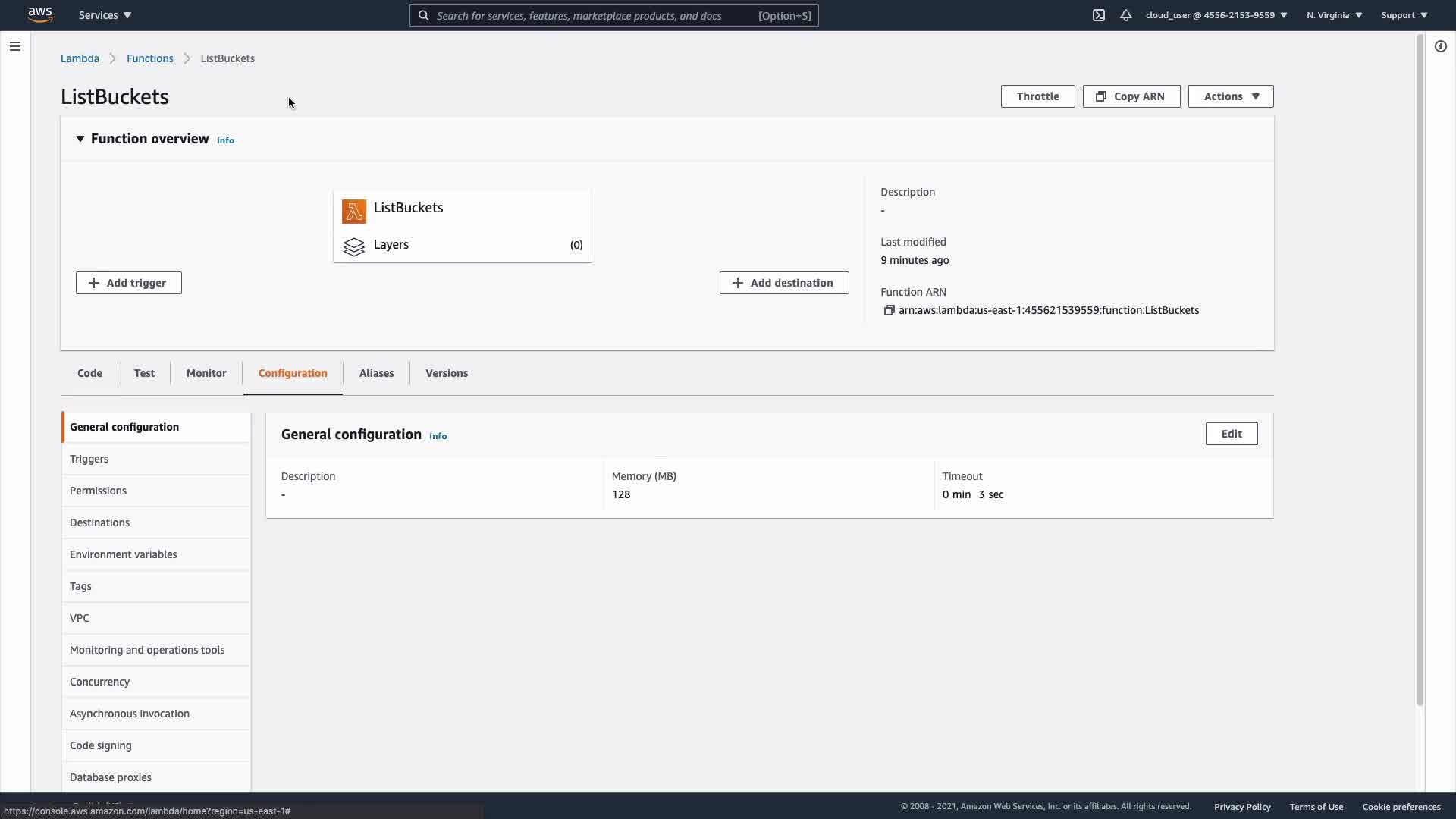Image resolution: width=1456 pixels, height=819 pixels.
Task: Open the notifications bell icon
Action: pos(1125,15)
